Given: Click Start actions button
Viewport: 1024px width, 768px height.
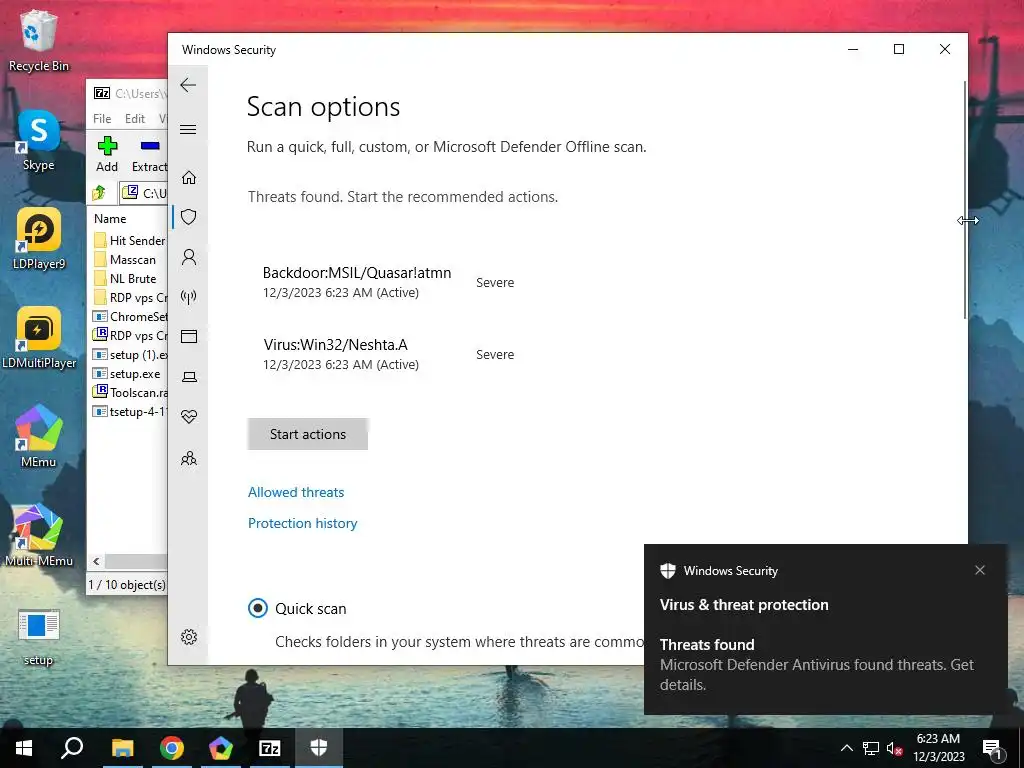Looking at the screenshot, I should (308, 434).
